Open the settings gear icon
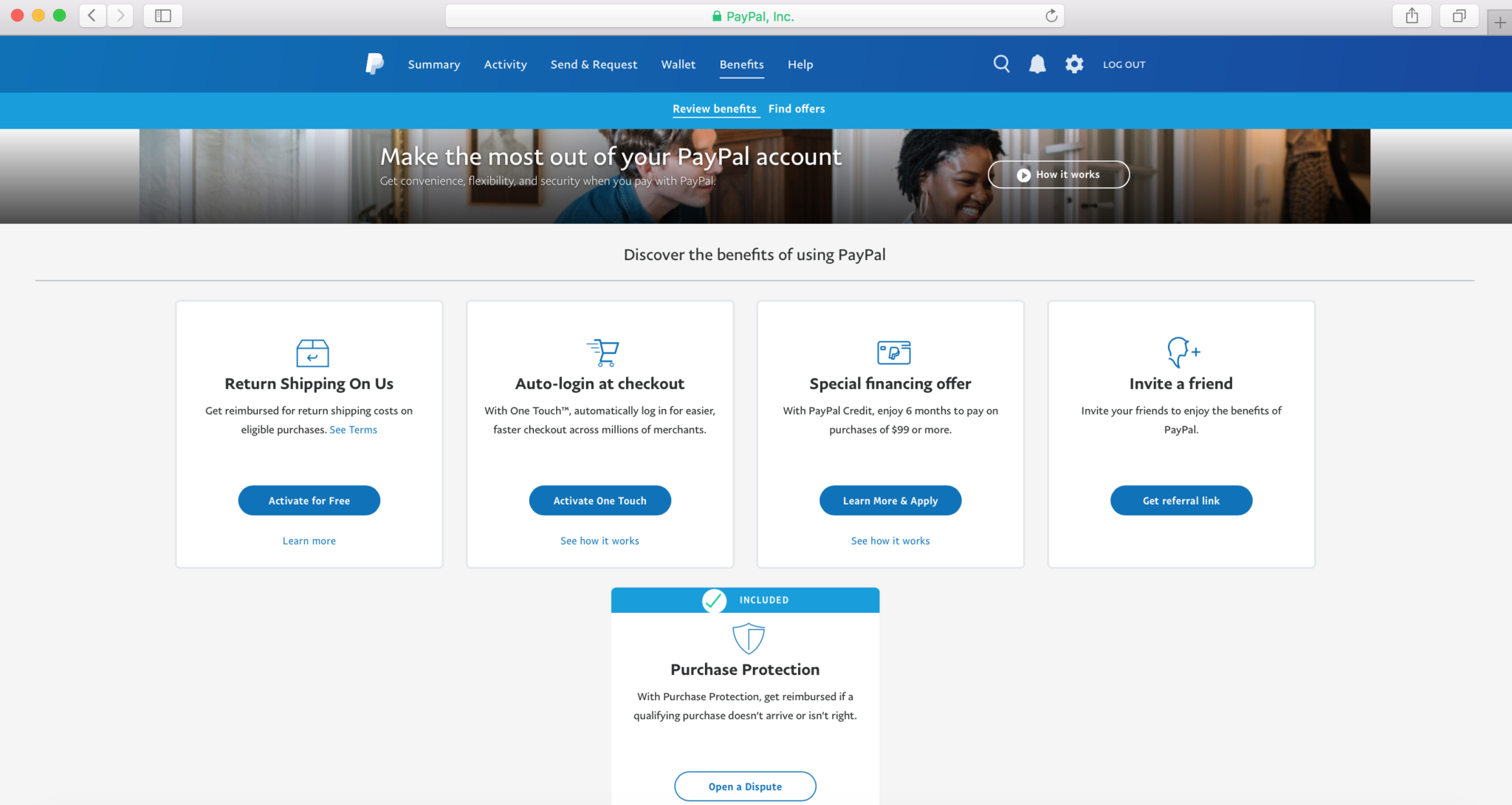This screenshot has height=805, width=1512. (x=1074, y=64)
